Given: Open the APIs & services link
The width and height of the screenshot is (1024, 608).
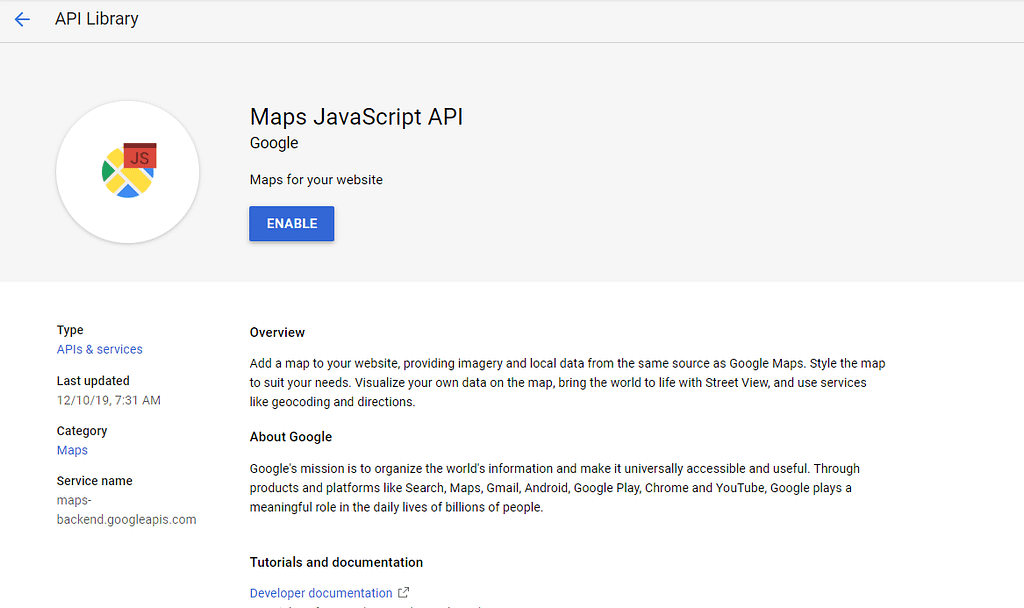Looking at the screenshot, I should (x=100, y=349).
